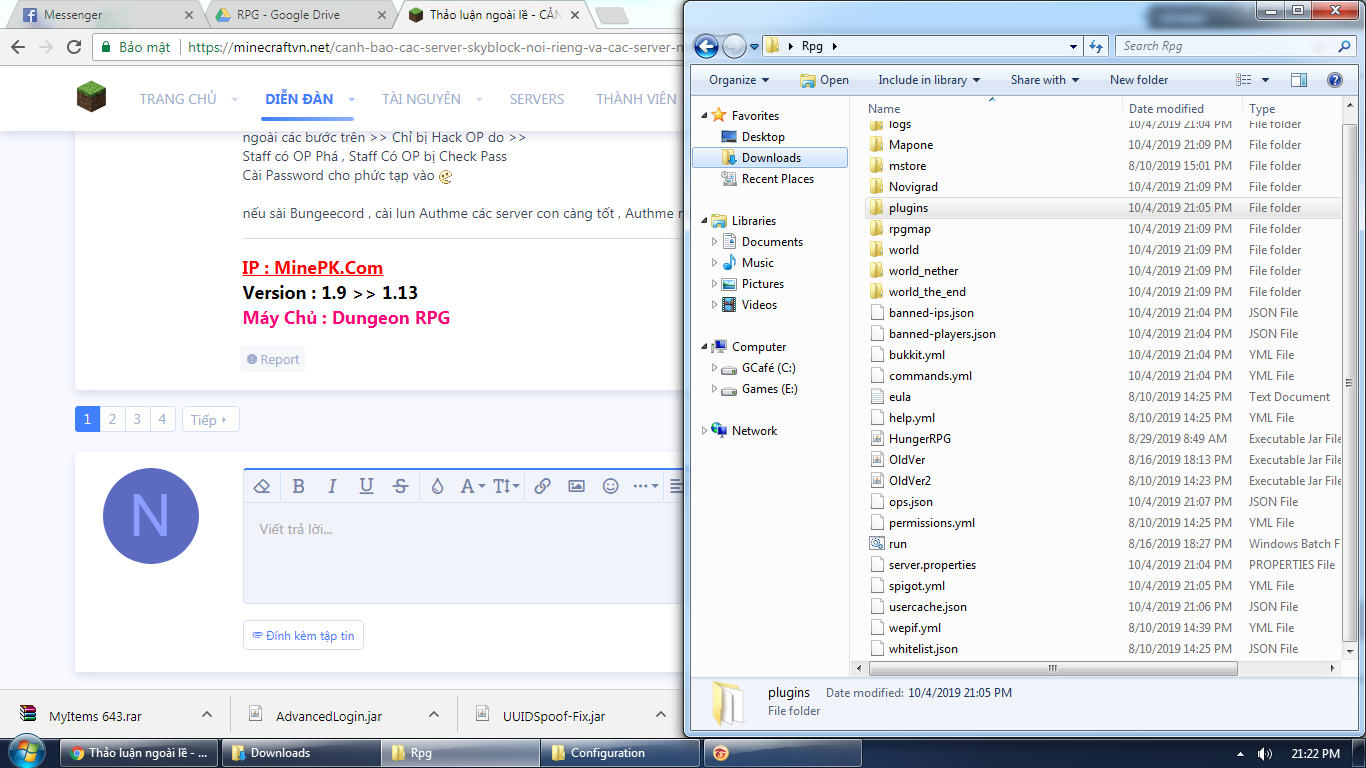Click the Explorer help question mark icon
This screenshot has width=1366, height=768.
click(1334, 80)
